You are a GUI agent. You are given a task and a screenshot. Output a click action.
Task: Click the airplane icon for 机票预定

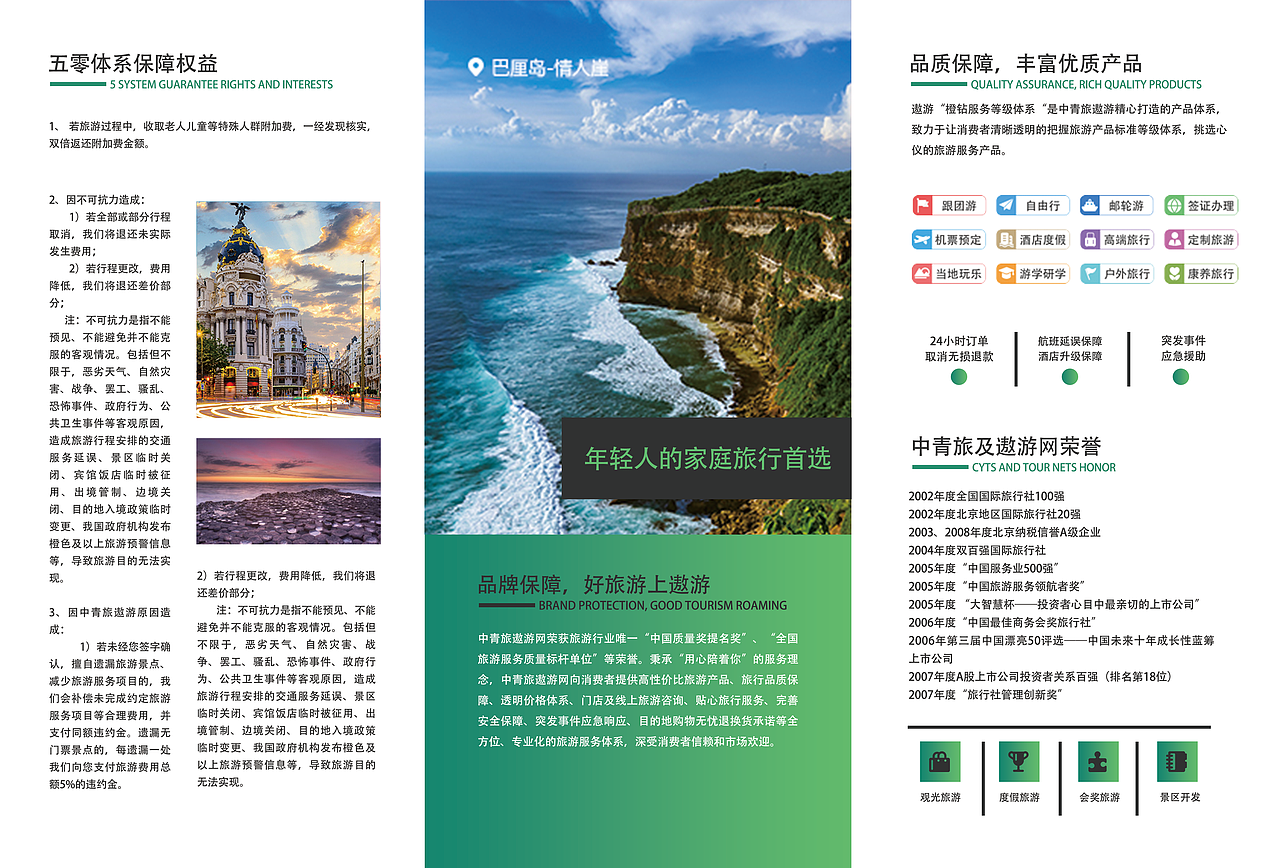[x=922, y=239]
